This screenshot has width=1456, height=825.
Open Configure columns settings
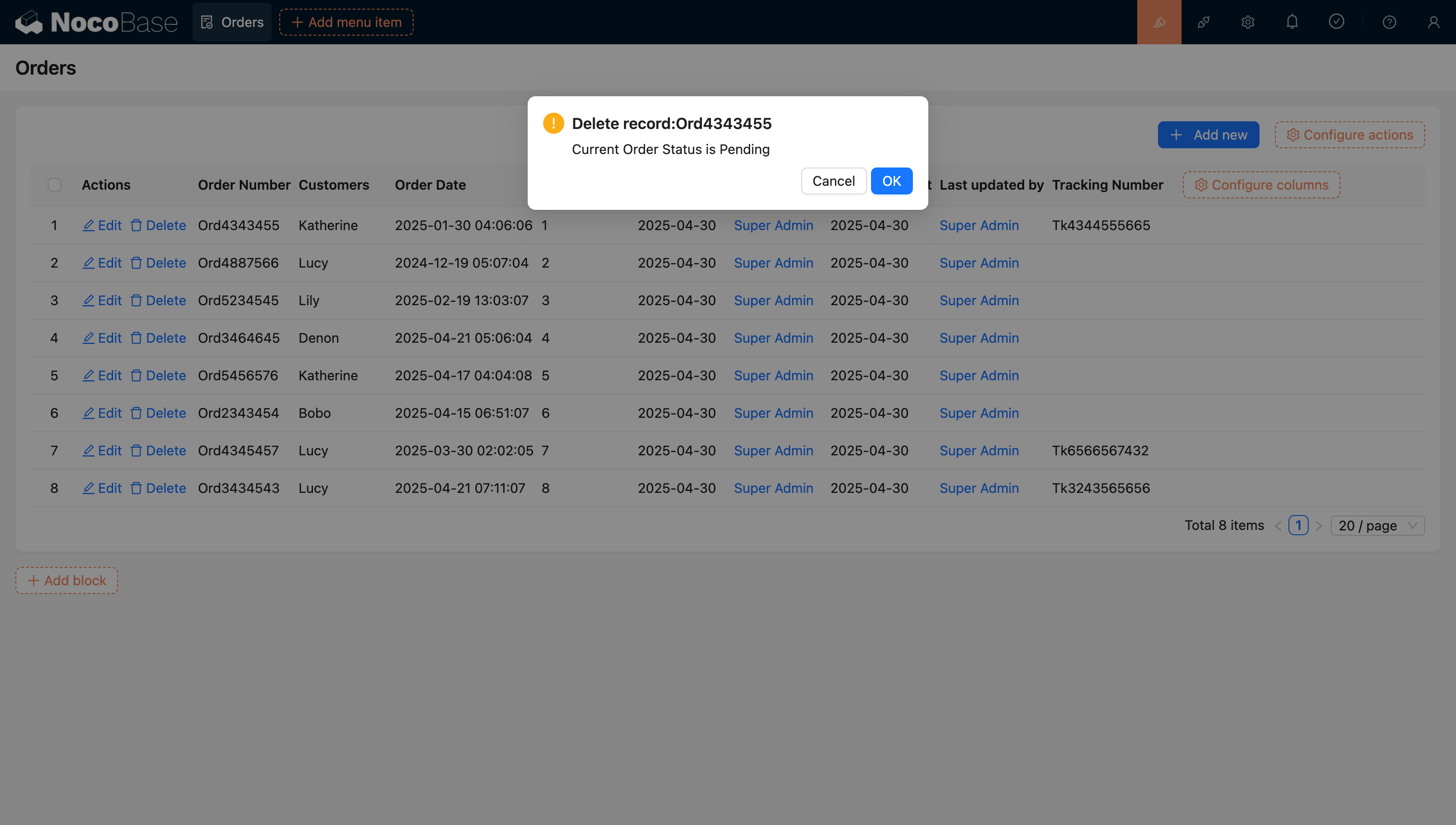tap(1261, 185)
